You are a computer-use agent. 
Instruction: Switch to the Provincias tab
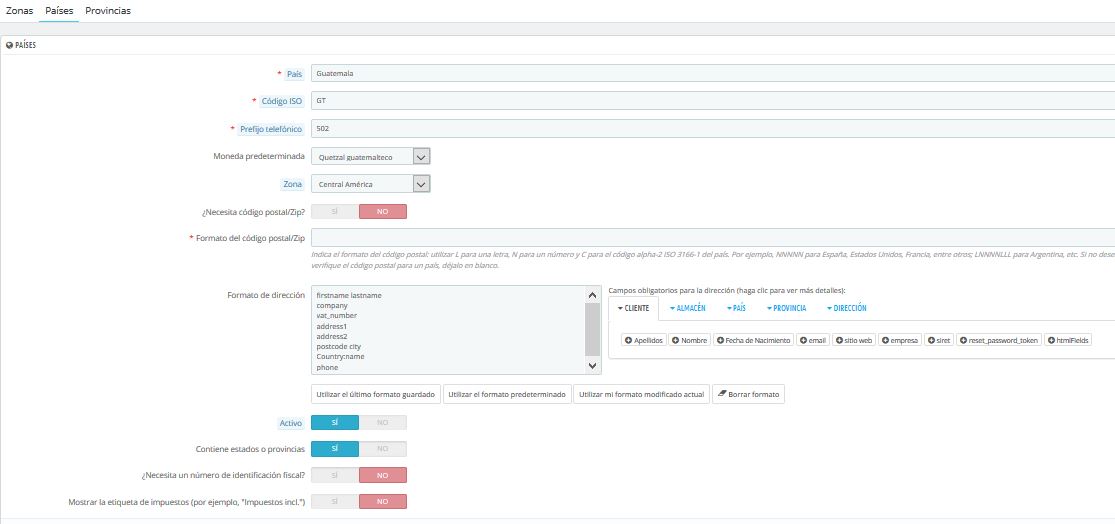(108, 11)
